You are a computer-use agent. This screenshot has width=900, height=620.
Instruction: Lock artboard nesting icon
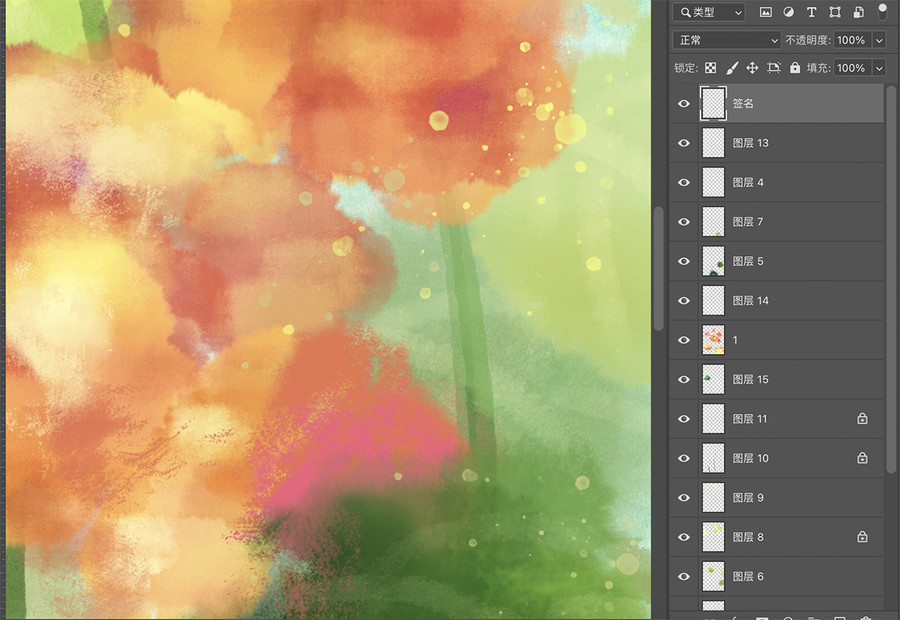pos(774,68)
